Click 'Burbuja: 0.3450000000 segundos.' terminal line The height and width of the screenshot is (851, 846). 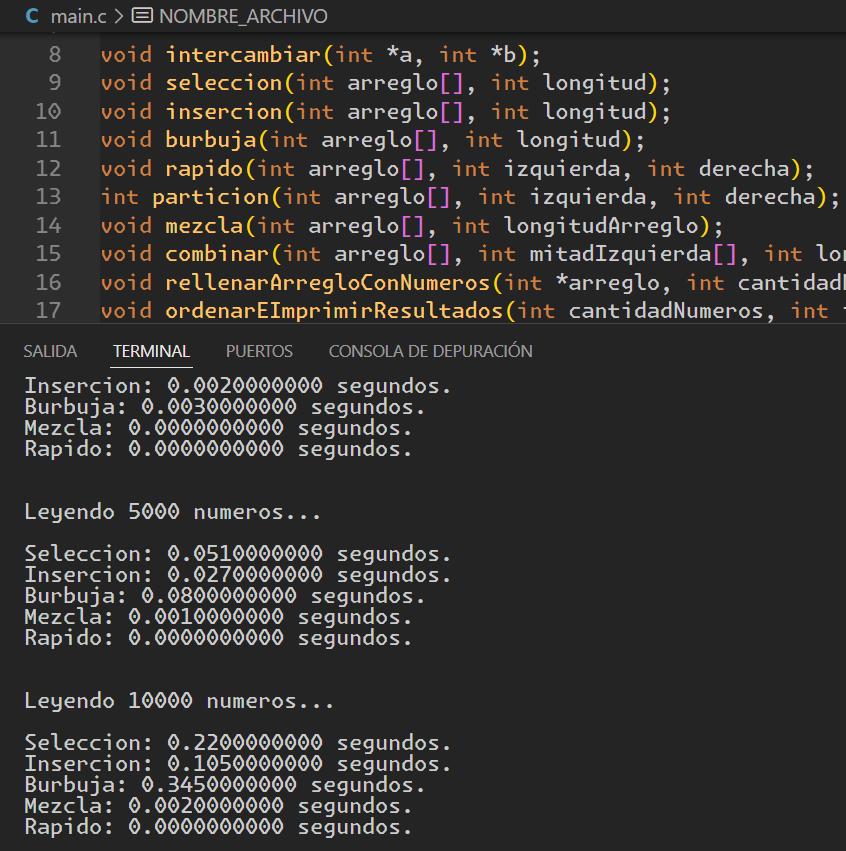click(225, 785)
